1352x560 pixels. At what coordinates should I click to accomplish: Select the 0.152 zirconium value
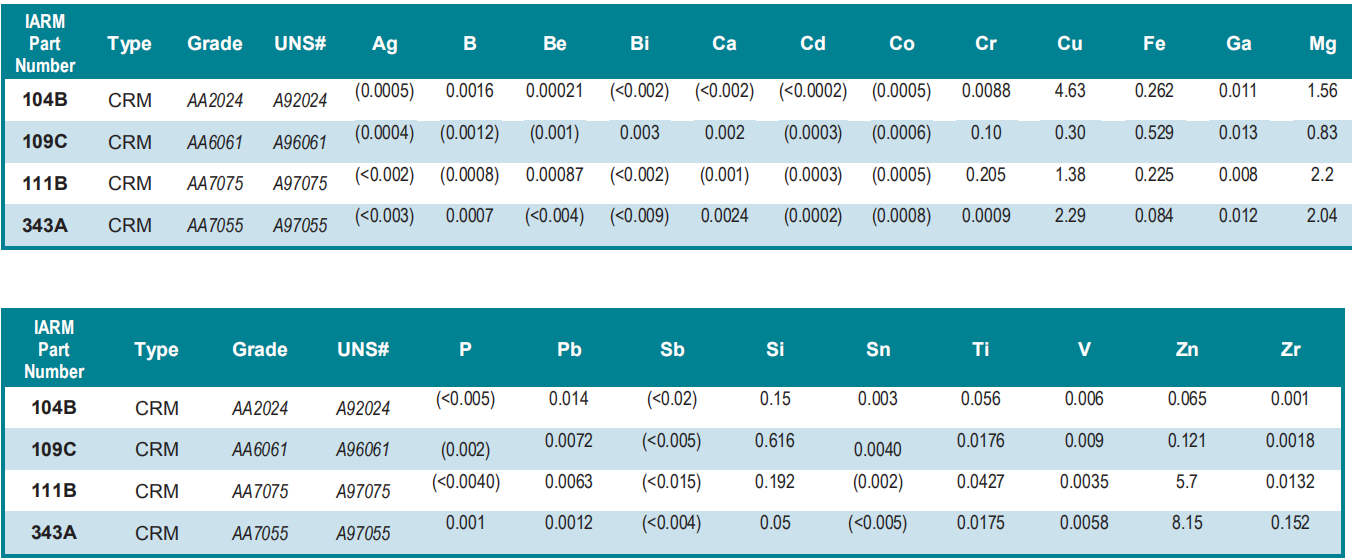1289,523
